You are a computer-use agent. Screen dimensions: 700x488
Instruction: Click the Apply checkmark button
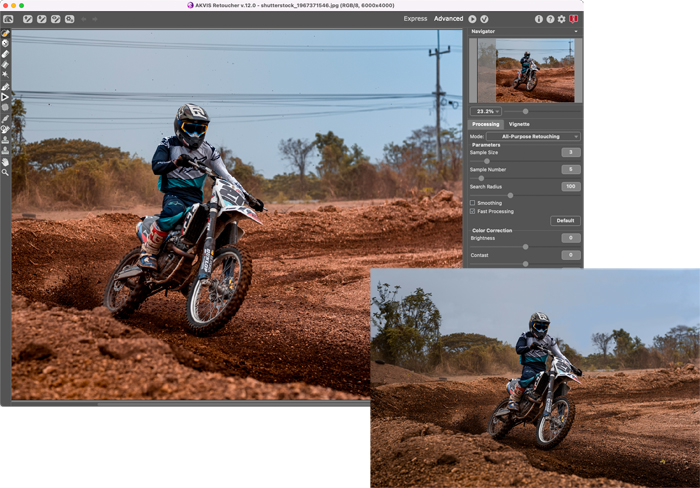[484, 19]
